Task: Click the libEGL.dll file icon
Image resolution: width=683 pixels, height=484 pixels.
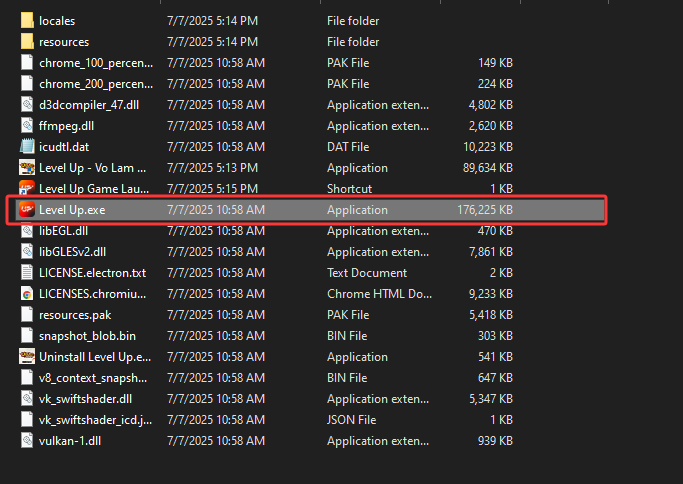Action: [x=27, y=230]
